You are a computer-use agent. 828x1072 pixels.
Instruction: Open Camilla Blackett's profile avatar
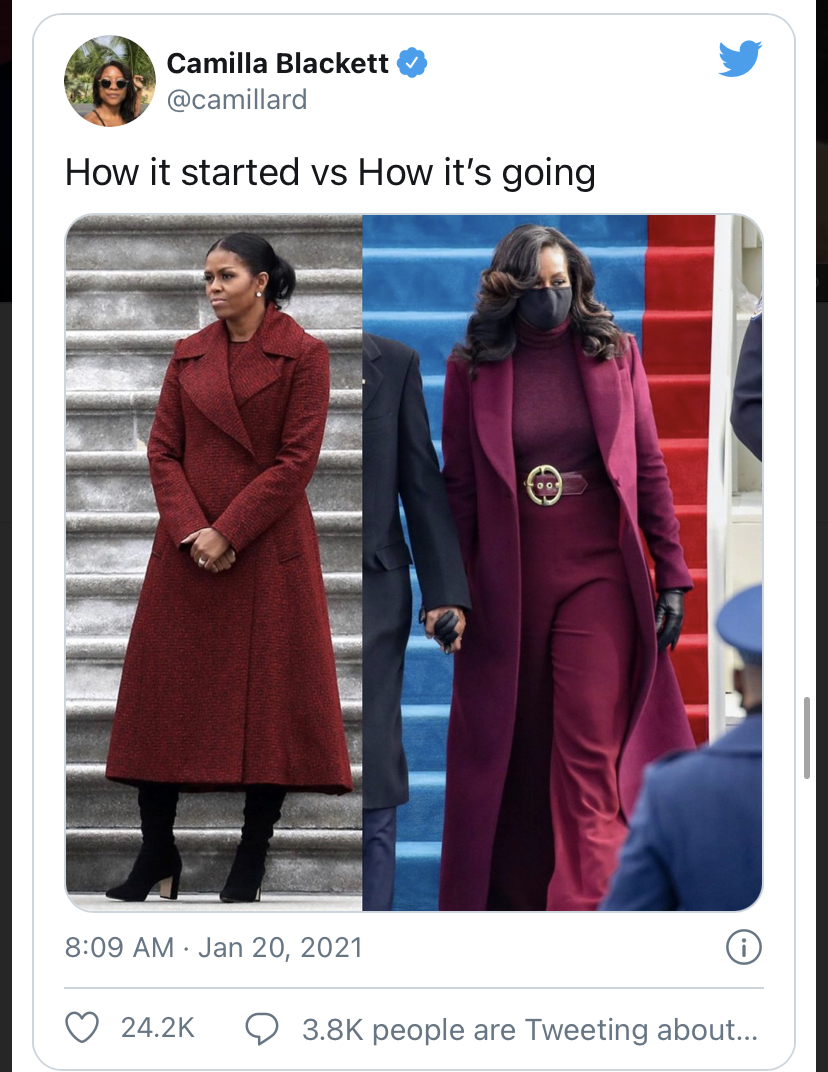pos(110,81)
